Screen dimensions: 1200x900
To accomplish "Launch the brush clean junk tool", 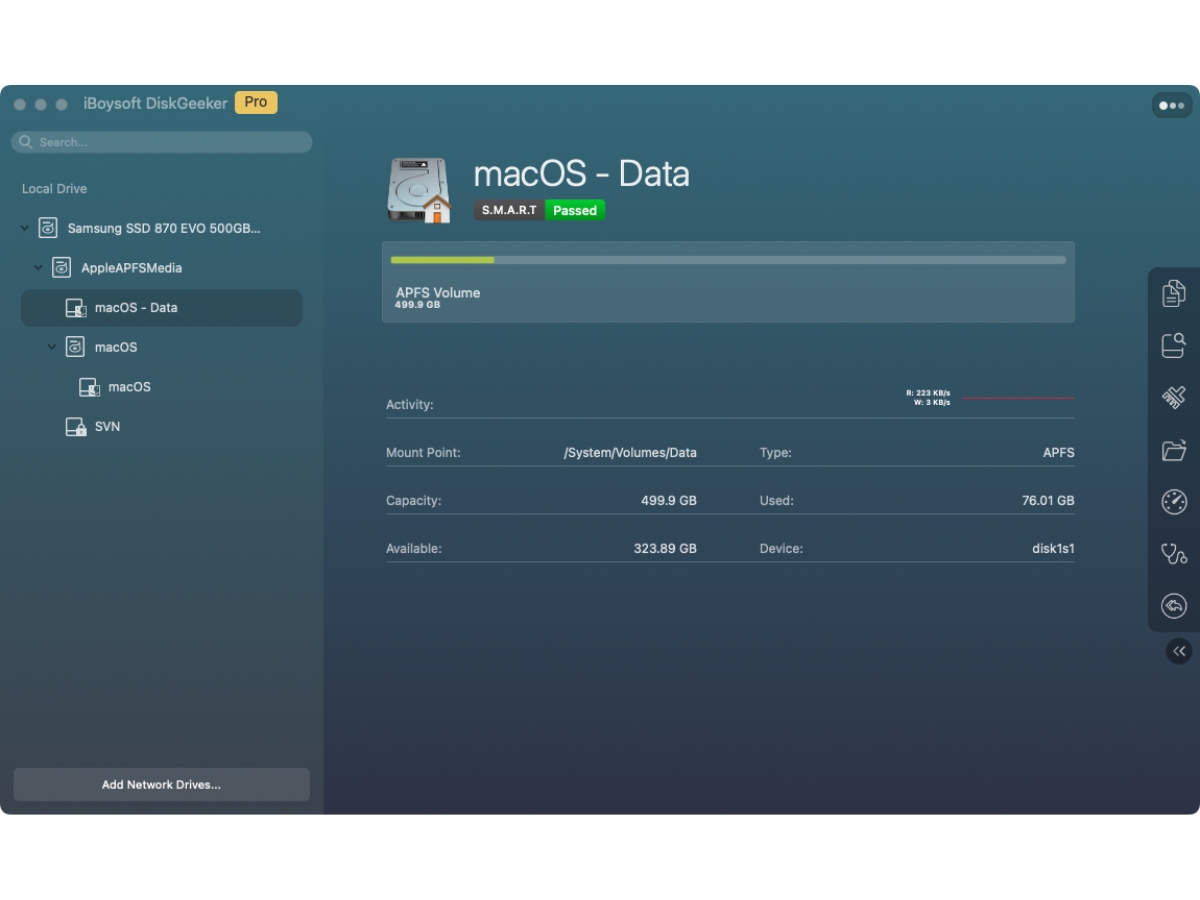I will tap(1174, 397).
